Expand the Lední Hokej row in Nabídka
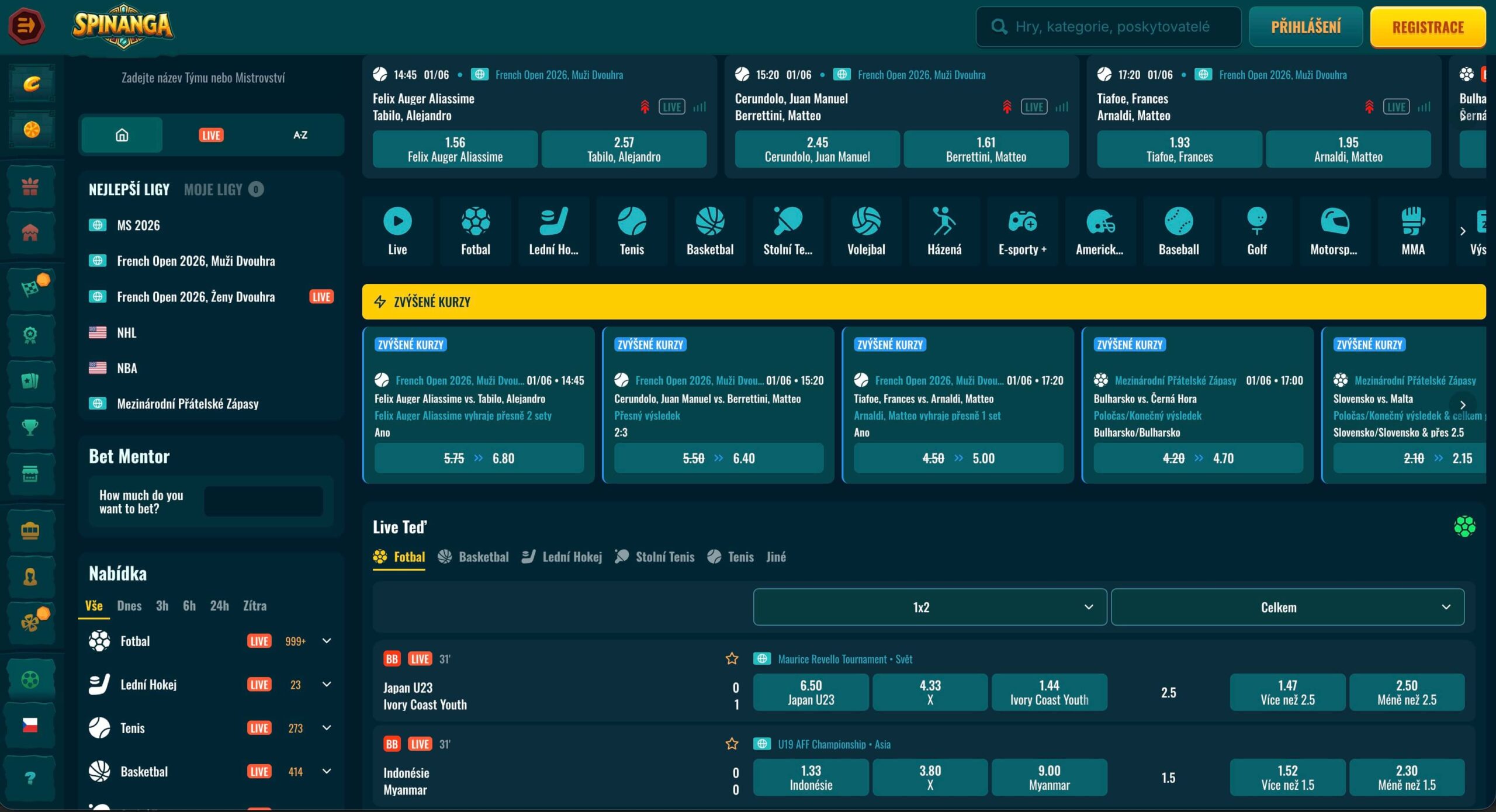 pos(327,684)
